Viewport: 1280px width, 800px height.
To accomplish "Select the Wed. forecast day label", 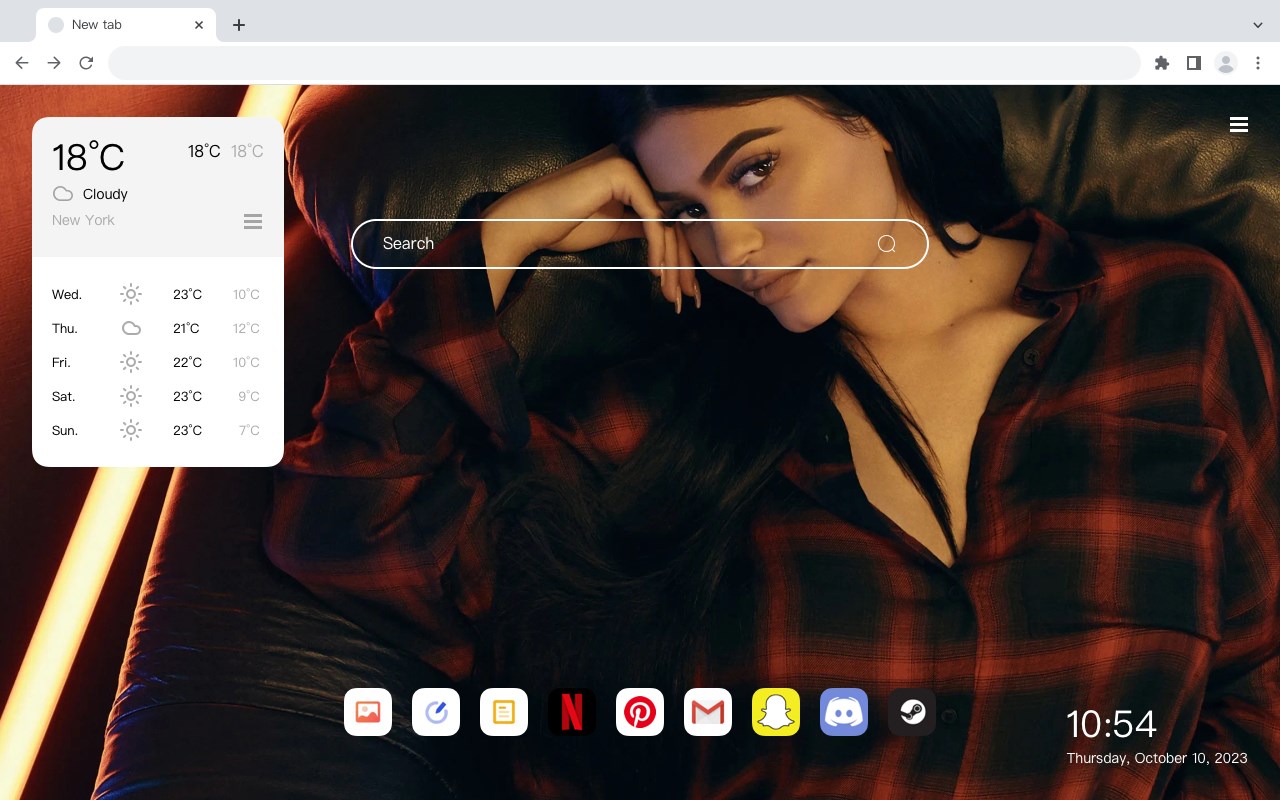I will click(x=67, y=295).
